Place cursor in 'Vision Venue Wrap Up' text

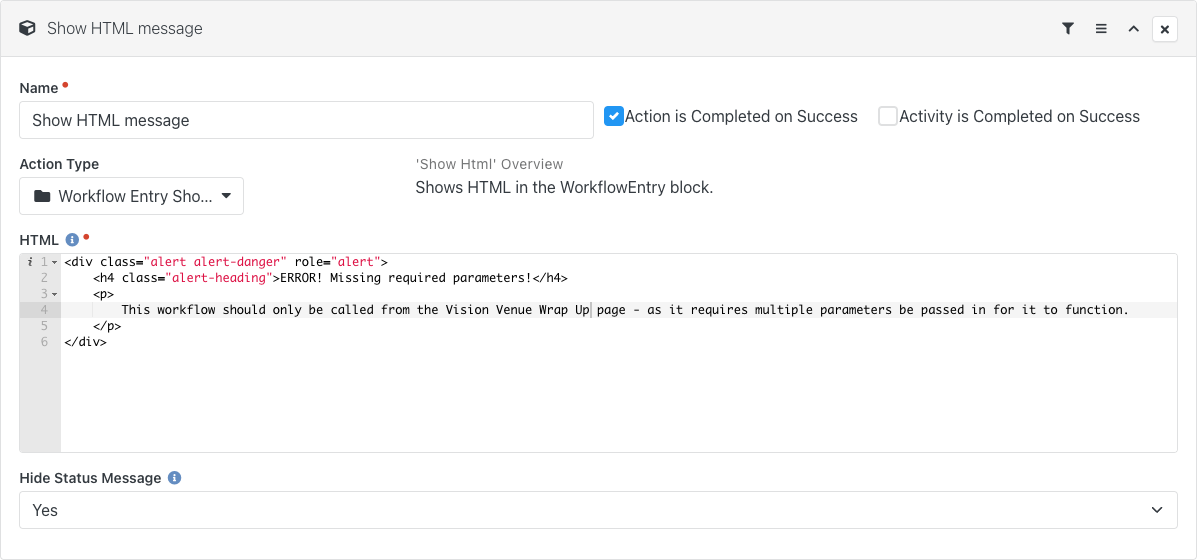(x=518, y=310)
